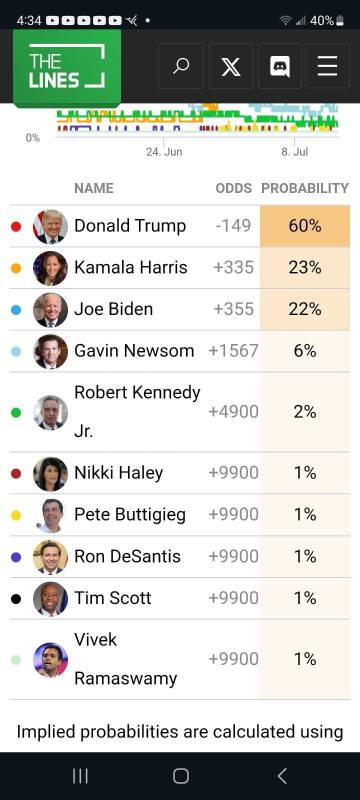Tap the Android home button icon
360x800 pixels.
tap(181, 776)
